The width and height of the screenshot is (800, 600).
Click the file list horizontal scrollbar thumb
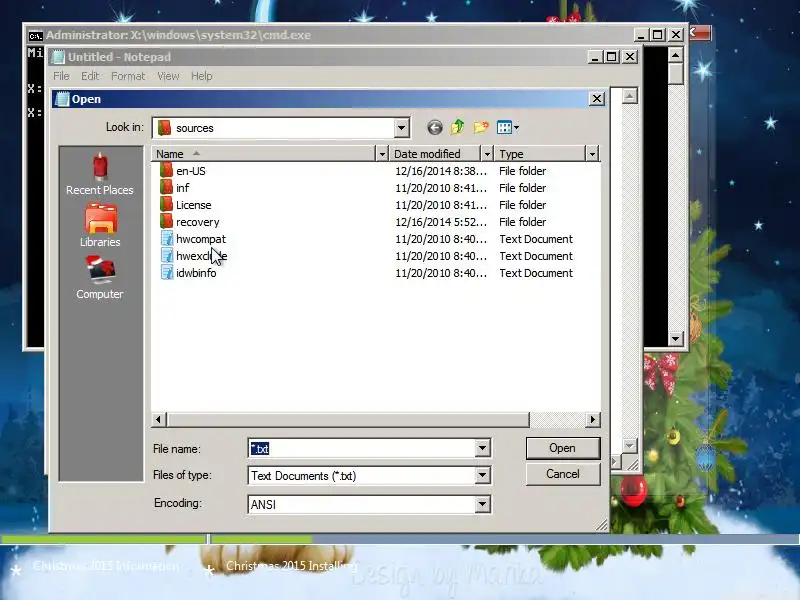coord(348,419)
